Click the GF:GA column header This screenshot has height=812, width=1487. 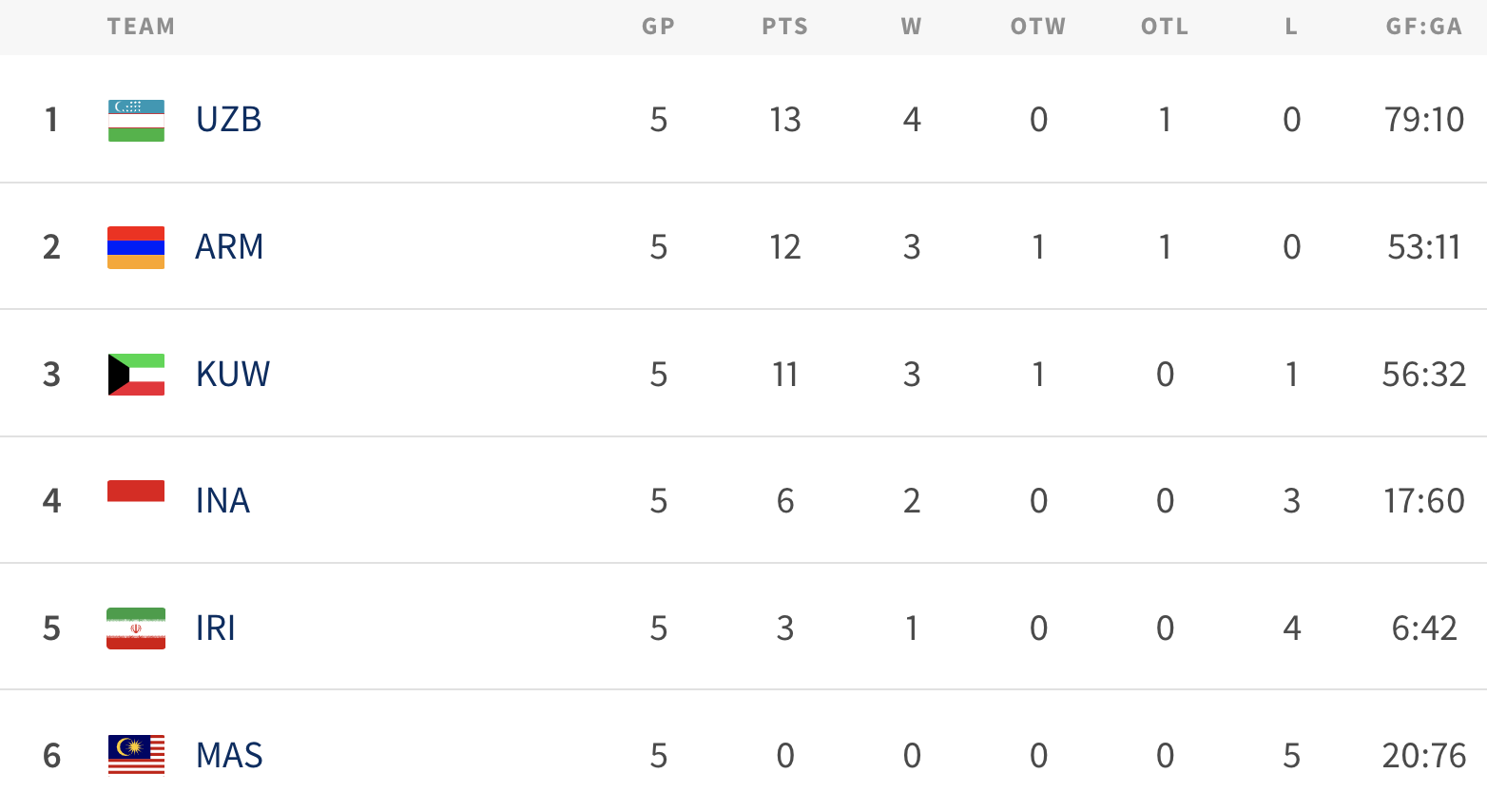pos(1423,27)
